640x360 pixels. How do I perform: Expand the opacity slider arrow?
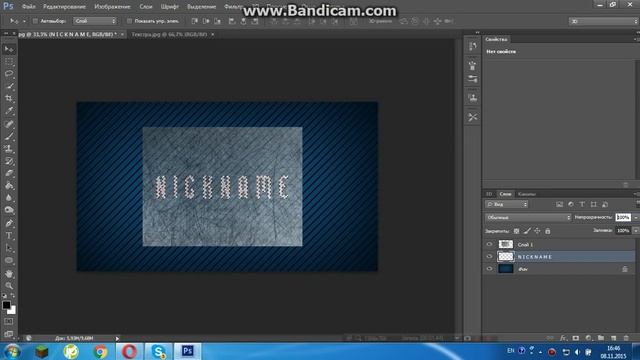point(636,218)
